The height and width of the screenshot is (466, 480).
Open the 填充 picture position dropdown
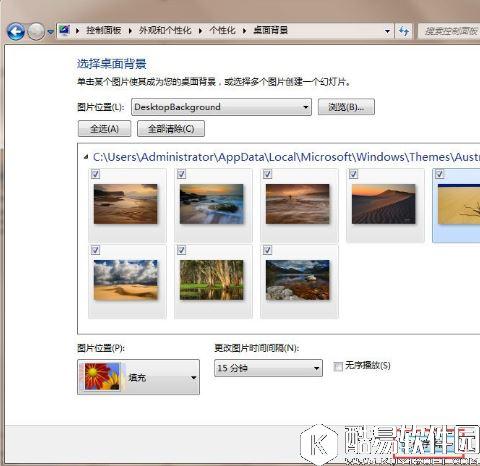(x=138, y=377)
